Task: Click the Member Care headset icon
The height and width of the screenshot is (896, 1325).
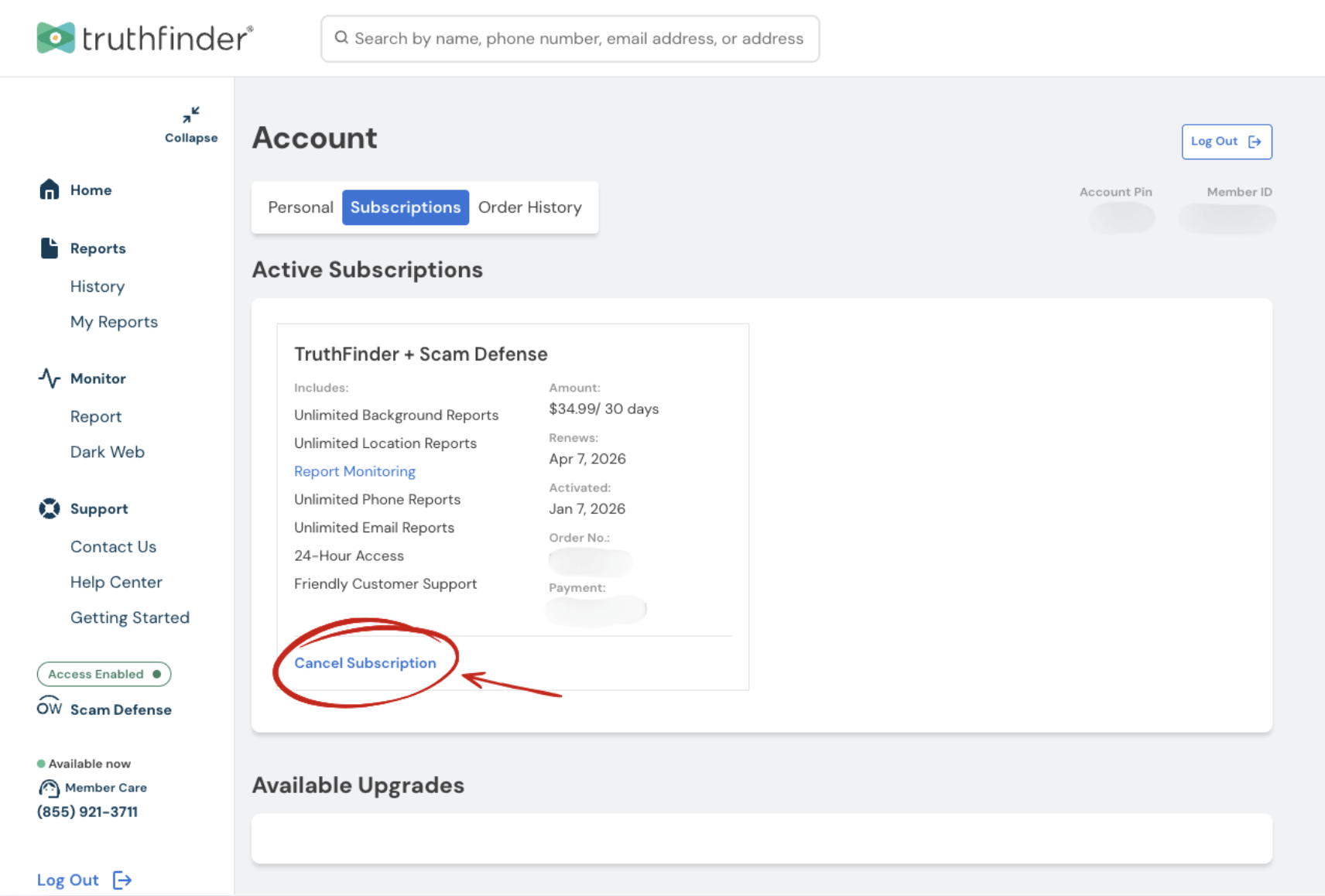Action: [49, 788]
